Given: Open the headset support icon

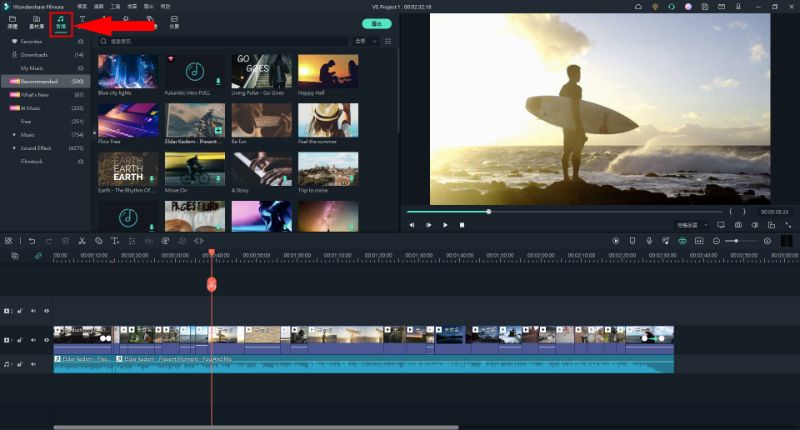Looking at the screenshot, I should click(671, 7).
